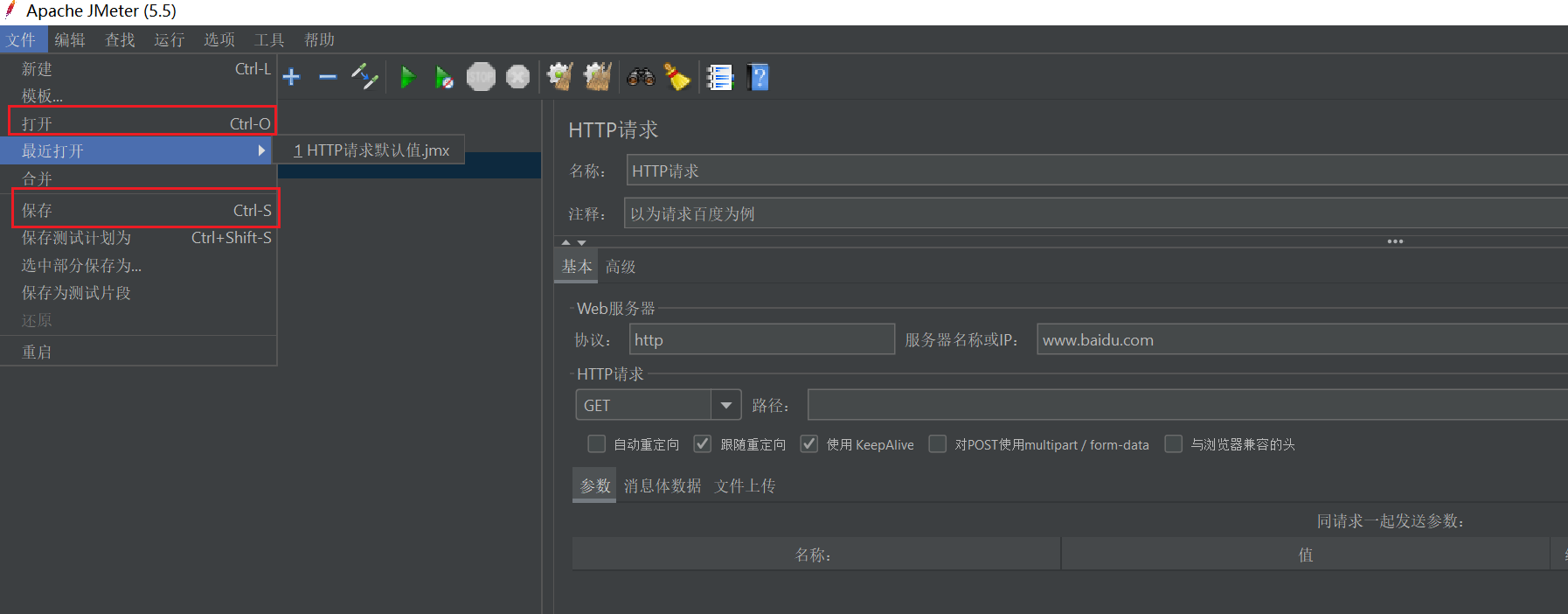Image resolution: width=1568 pixels, height=614 pixels.
Task: Click the Expand All plus icon
Action: 292,77
